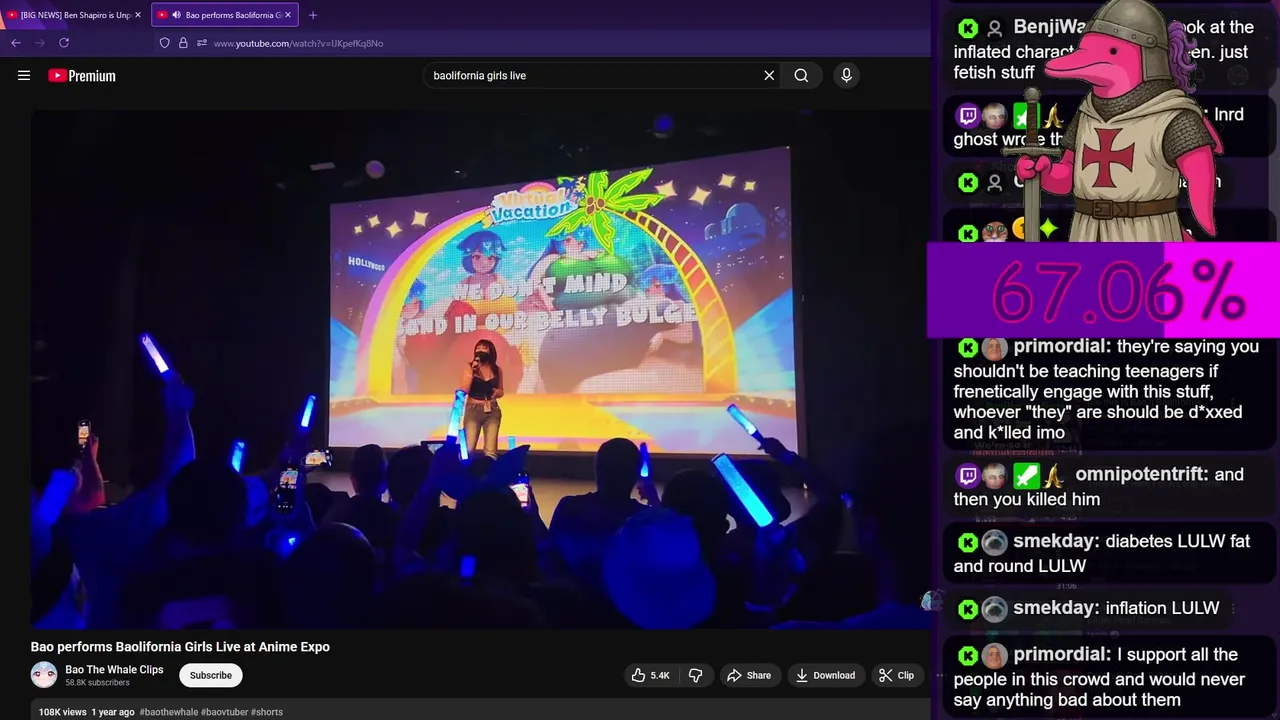1280x720 pixels.
Task: Click the video title text
Action: coord(180,647)
